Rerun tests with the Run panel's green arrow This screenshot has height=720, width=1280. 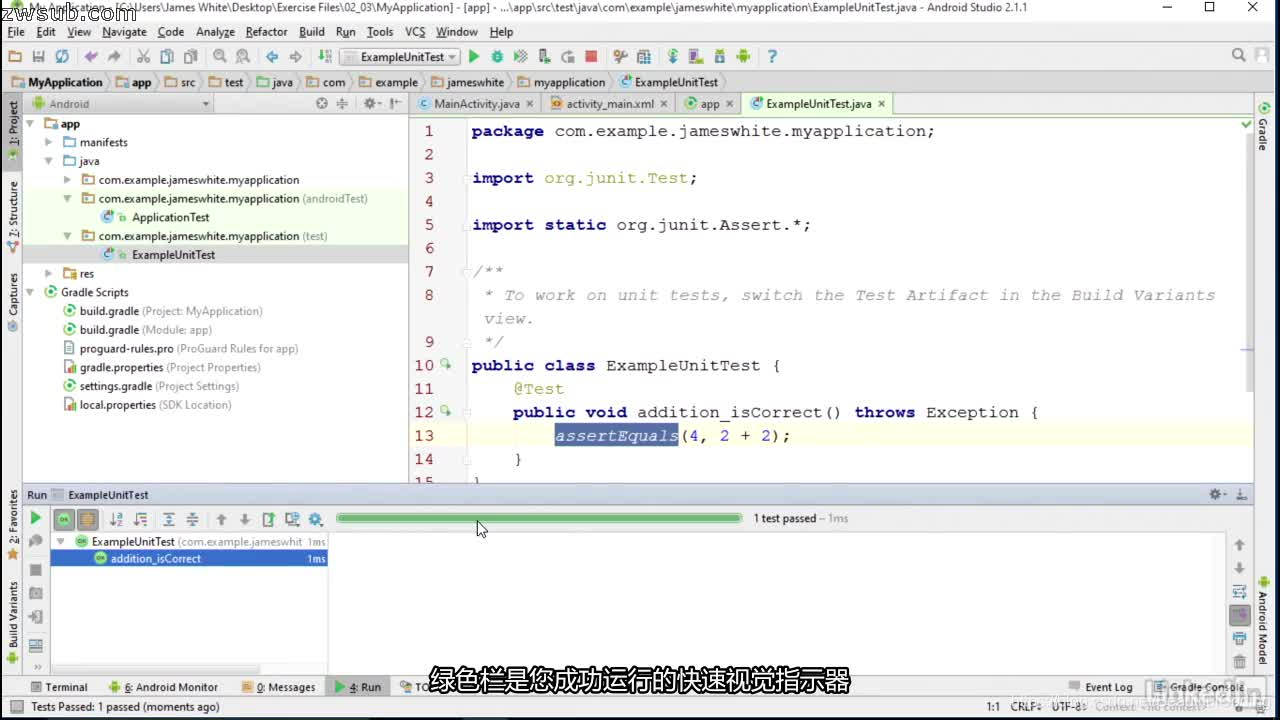[35, 518]
